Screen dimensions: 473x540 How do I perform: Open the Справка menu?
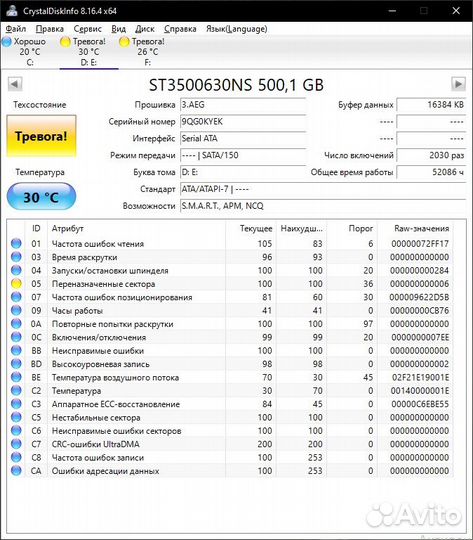pos(180,29)
